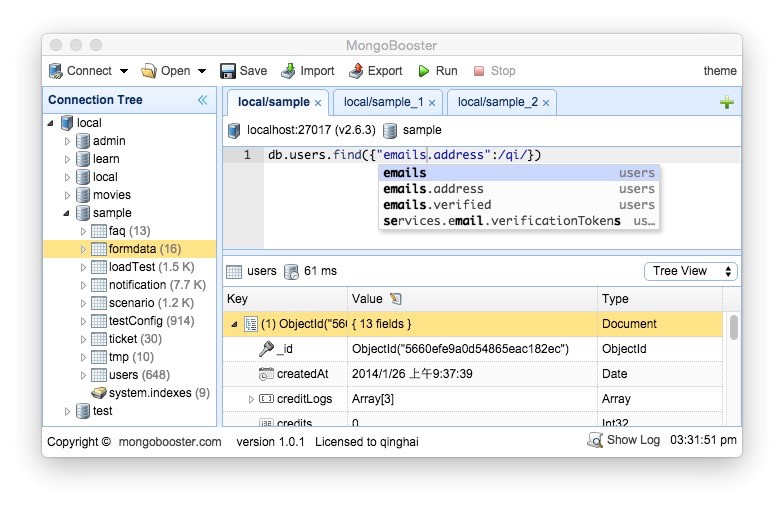
Task: Click the 61 ms timing icon
Action: (x=291, y=272)
